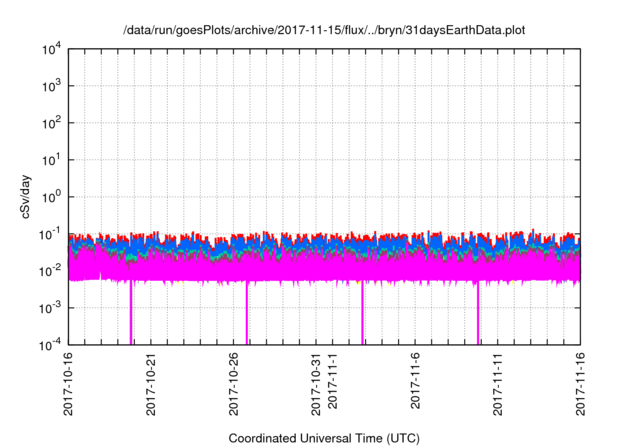The height and width of the screenshot is (448, 640).
Task: Click the 10^2 y-axis tick label
Action: pos(52,123)
